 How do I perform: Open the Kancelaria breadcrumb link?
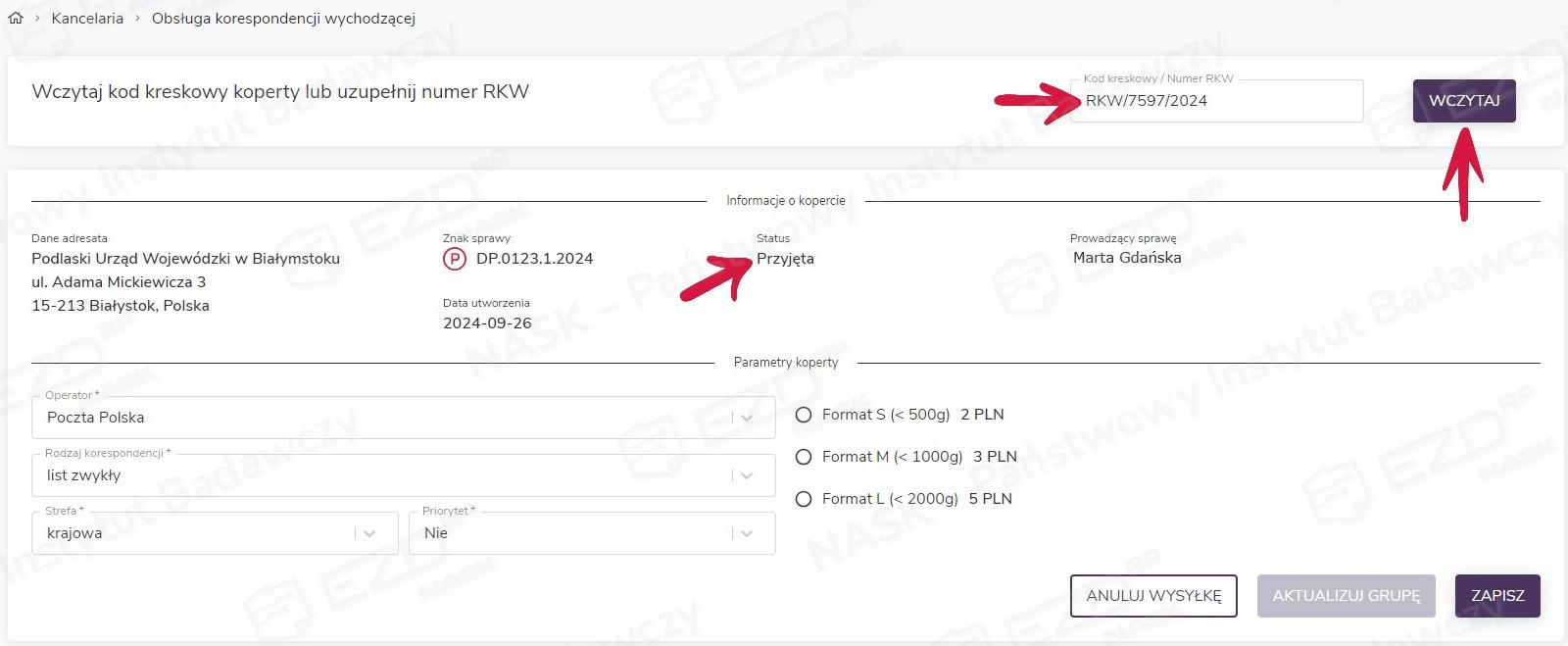click(87, 18)
